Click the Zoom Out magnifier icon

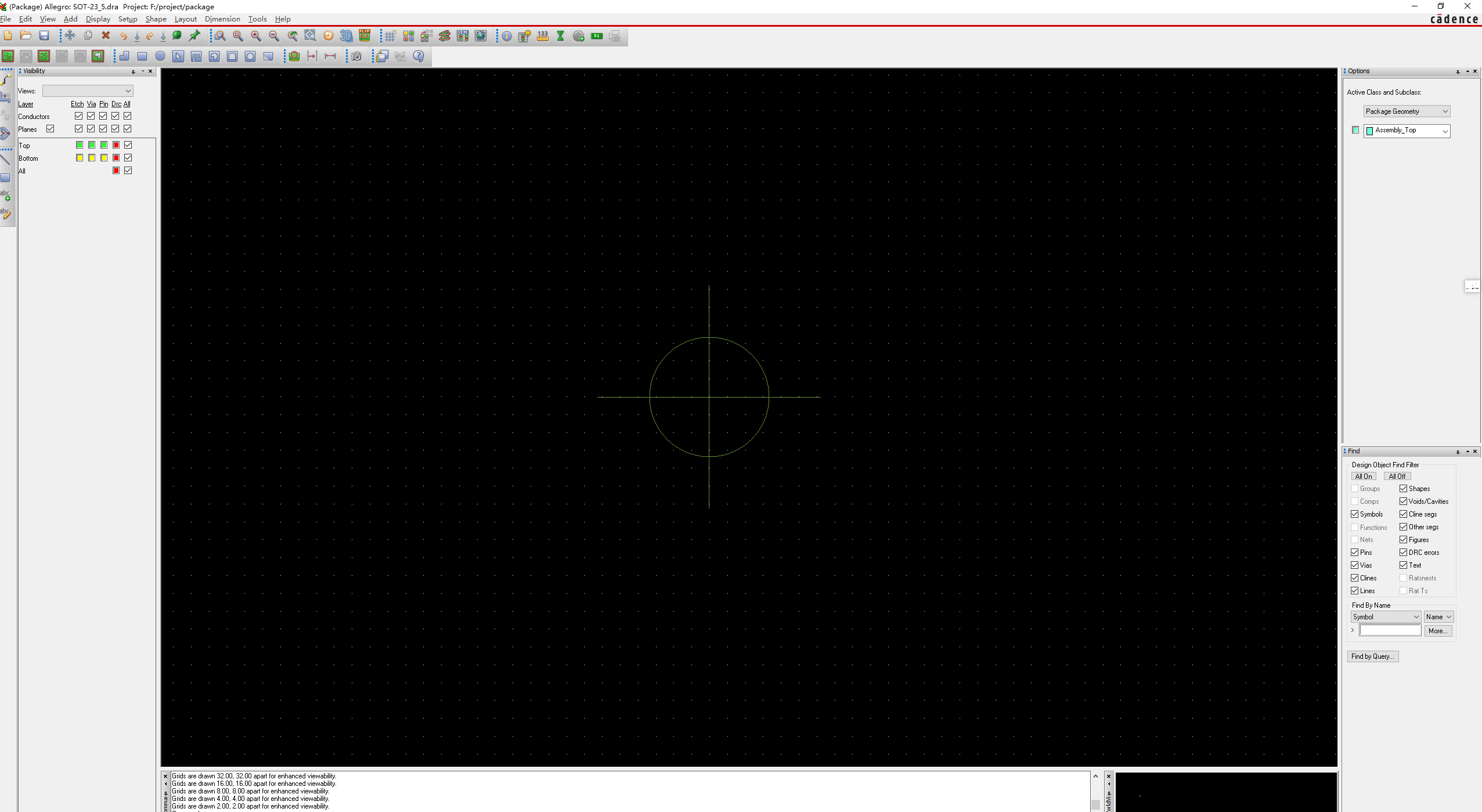point(274,36)
